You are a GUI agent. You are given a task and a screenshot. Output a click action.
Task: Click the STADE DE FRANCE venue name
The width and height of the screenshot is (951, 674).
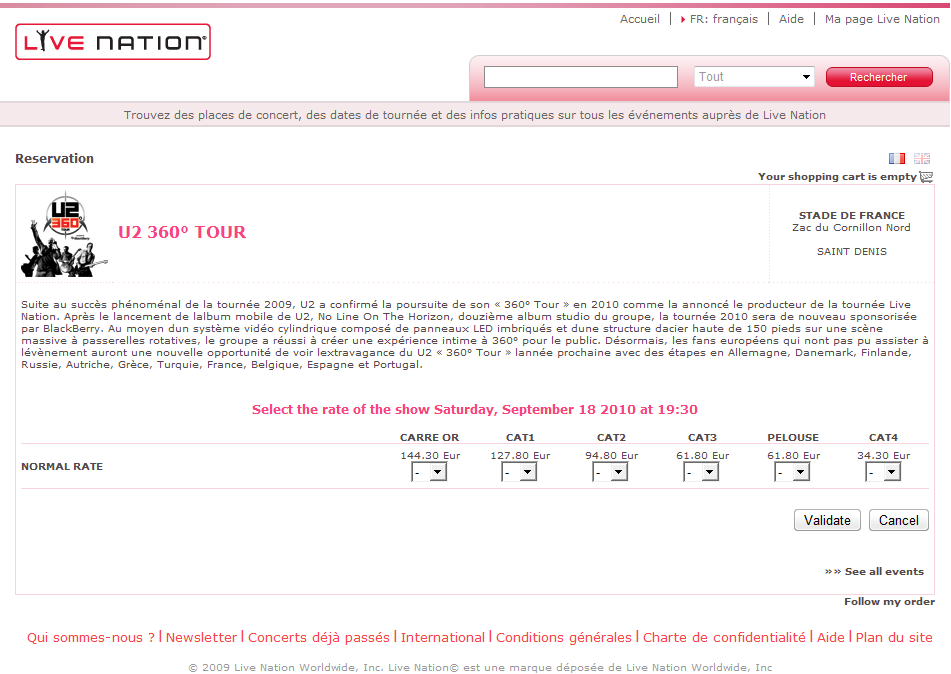(x=852, y=215)
